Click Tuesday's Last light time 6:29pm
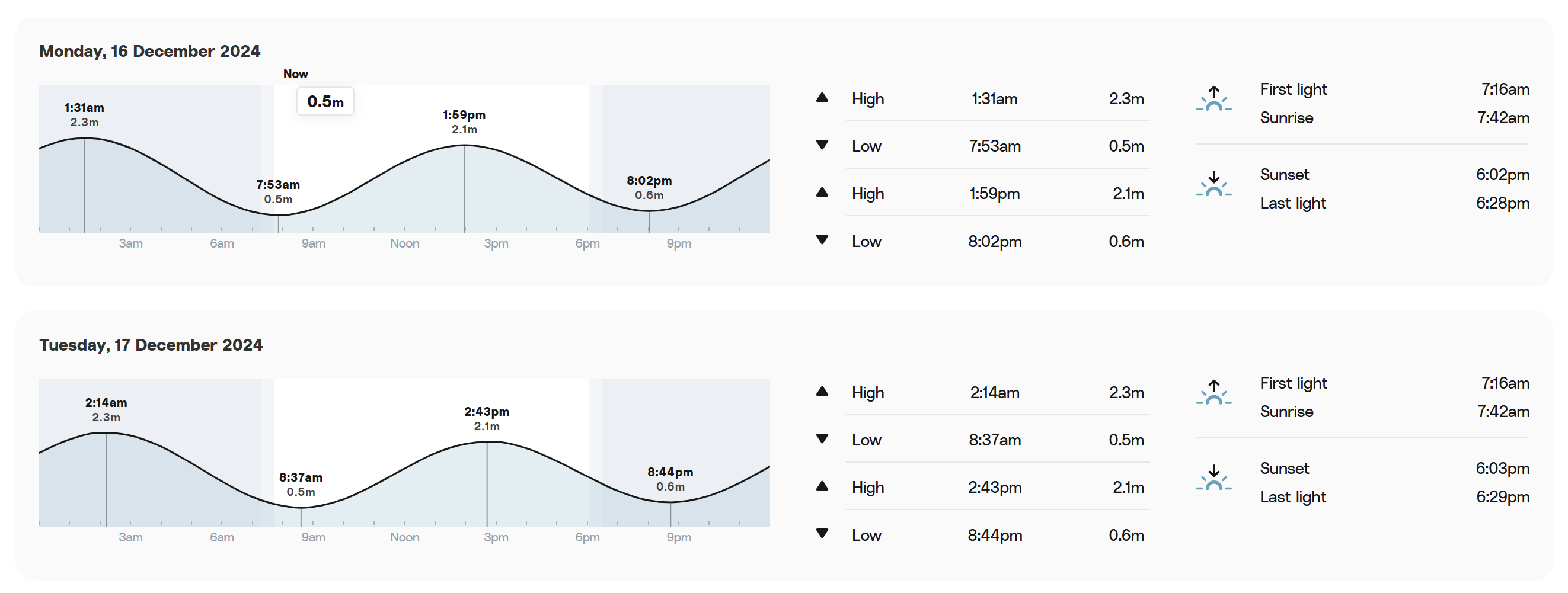Viewport: 1568px width, 593px height. 1502,497
